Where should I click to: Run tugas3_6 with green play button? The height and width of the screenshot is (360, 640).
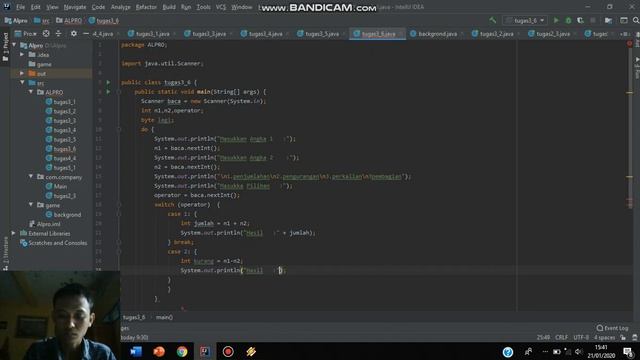(x=556, y=20)
